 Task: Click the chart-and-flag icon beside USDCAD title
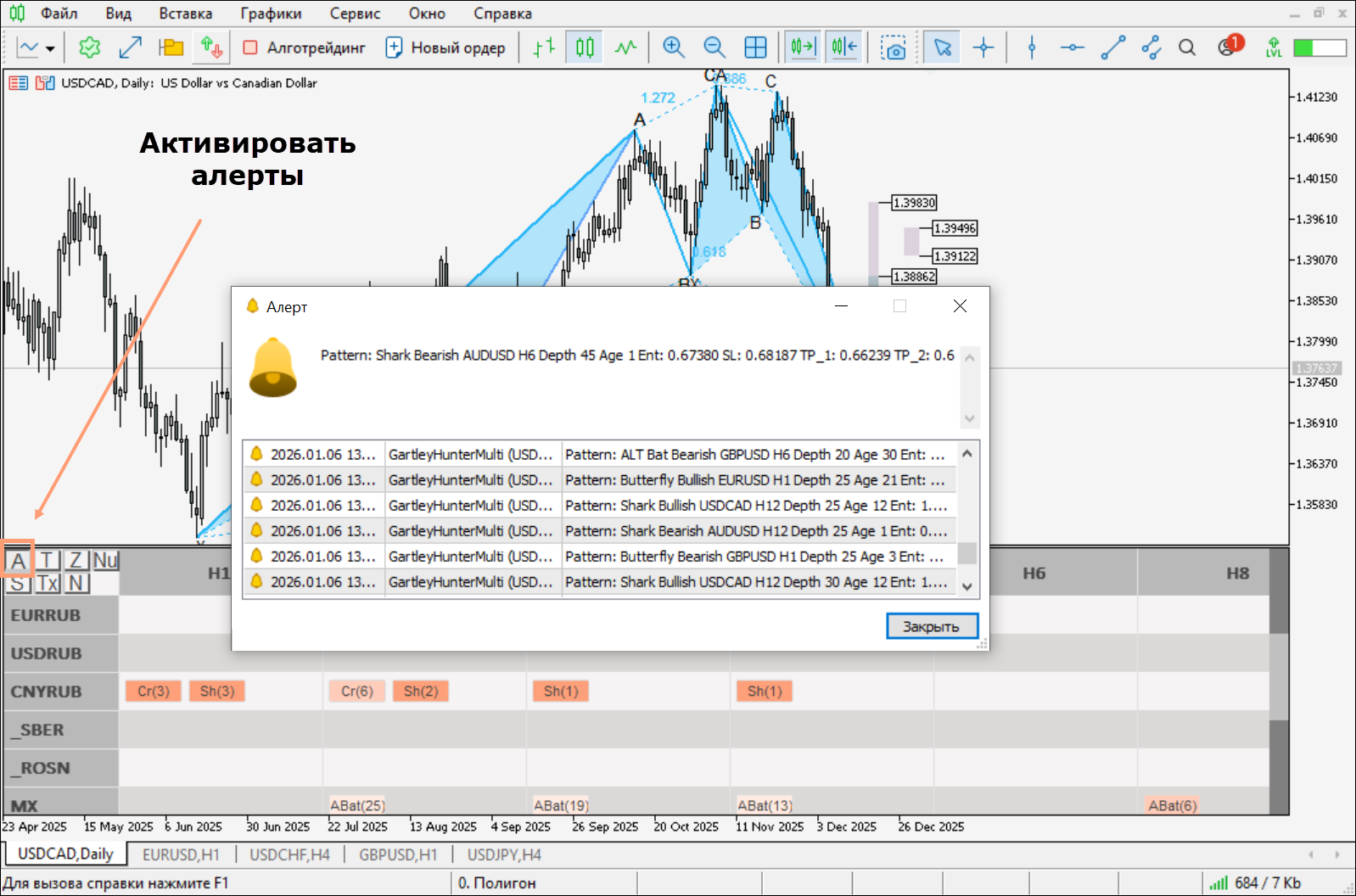tap(45, 83)
